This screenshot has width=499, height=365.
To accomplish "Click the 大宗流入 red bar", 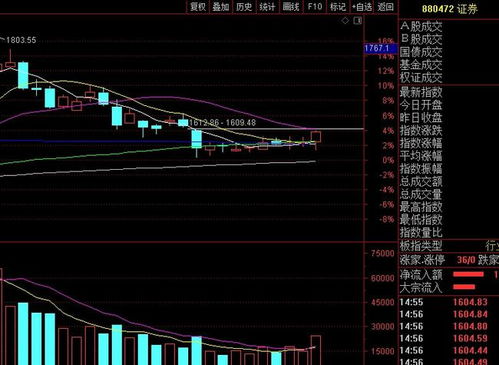I will click(x=464, y=287).
